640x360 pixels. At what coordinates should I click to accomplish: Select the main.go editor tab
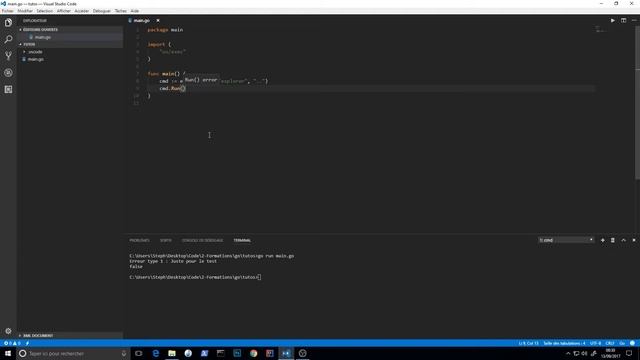(x=141, y=20)
